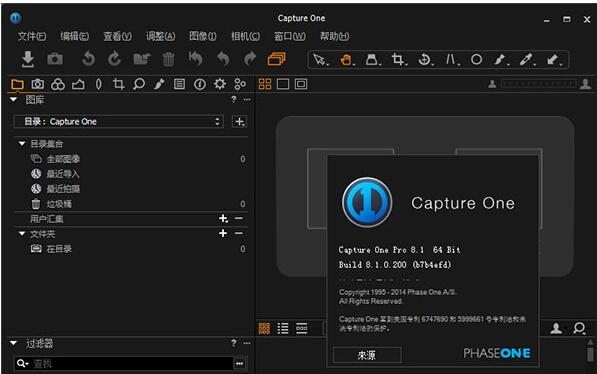Open the 目录: Capture One dropdown
The image size is (597, 374).
119,121
